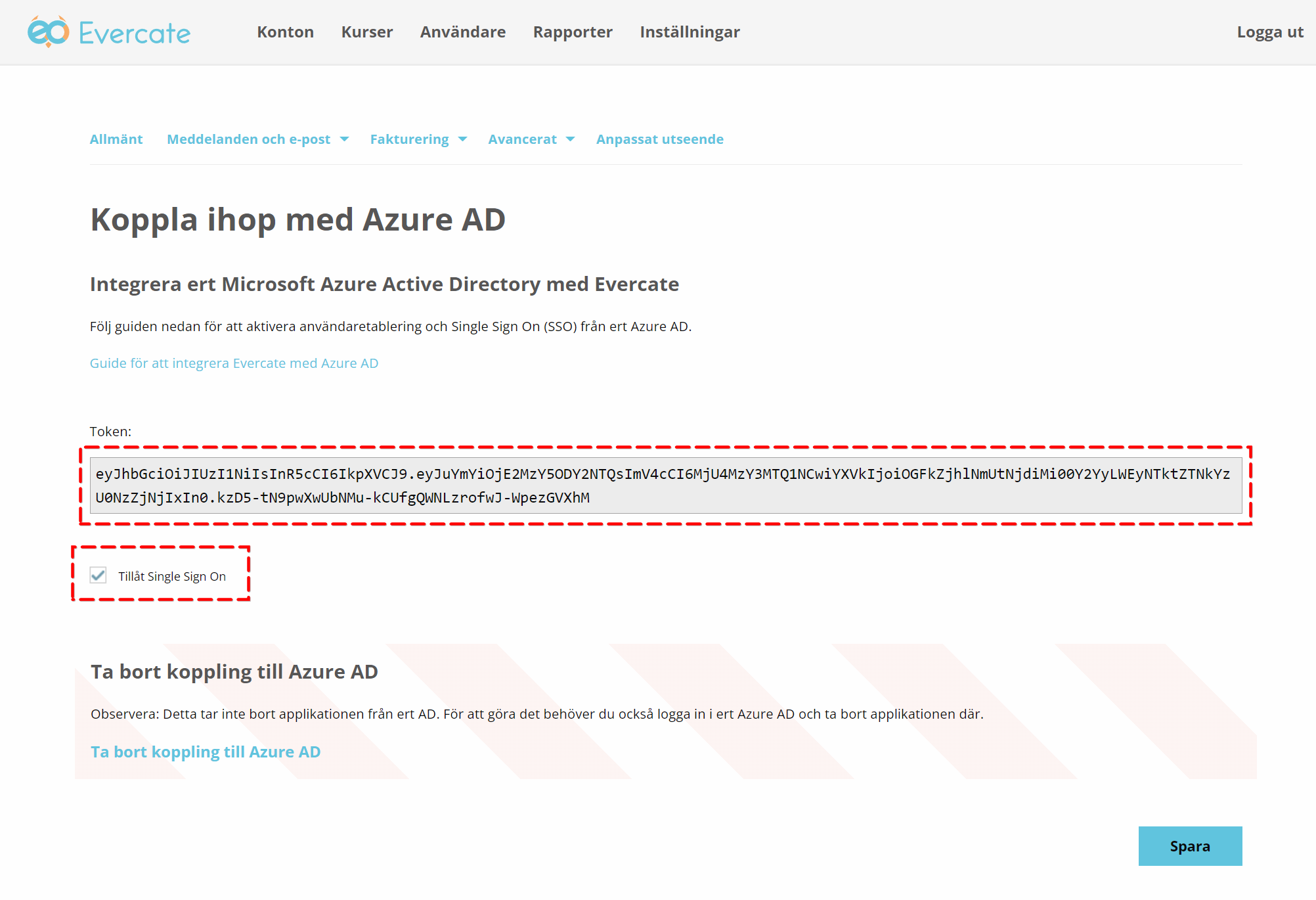Viewport: 1316px width, 900px height.
Task: Open the Inställningar section
Action: (x=690, y=32)
